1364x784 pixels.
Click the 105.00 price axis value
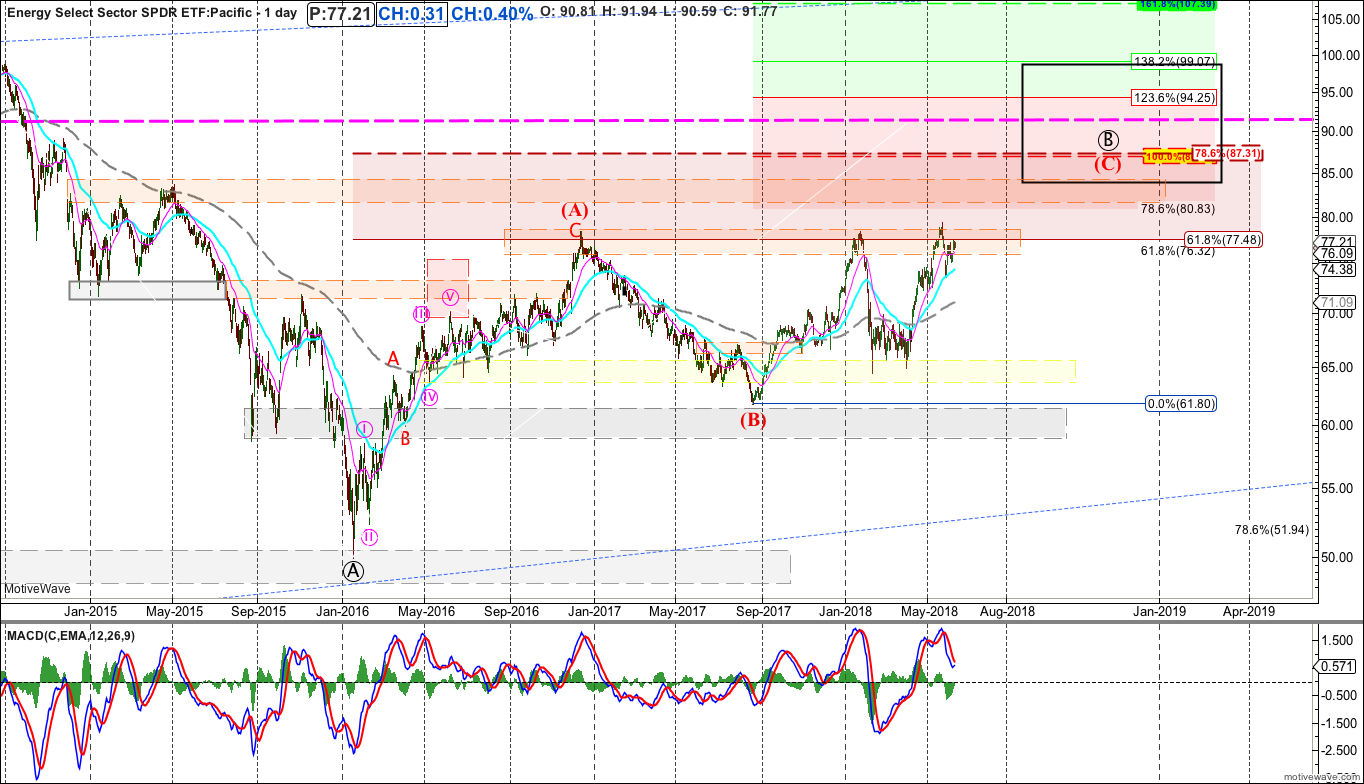click(x=1340, y=19)
